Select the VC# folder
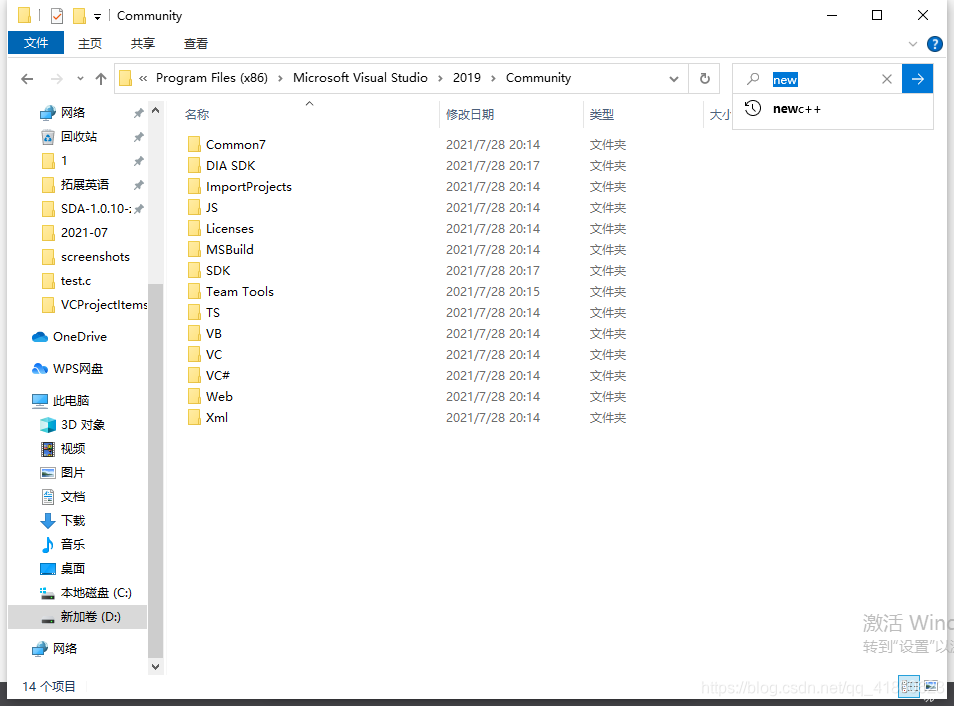 209,376
